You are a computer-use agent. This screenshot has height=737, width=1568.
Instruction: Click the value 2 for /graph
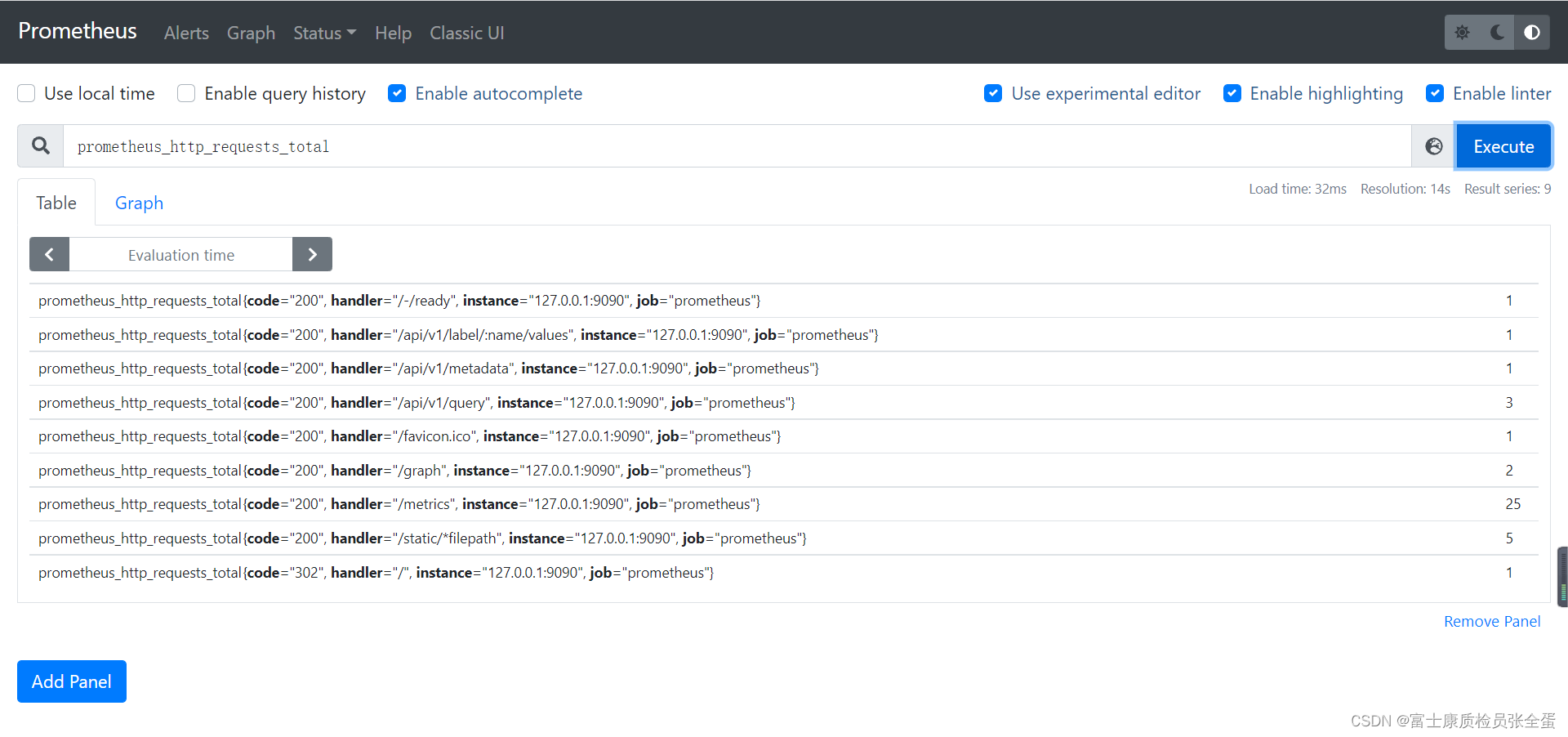(1509, 471)
